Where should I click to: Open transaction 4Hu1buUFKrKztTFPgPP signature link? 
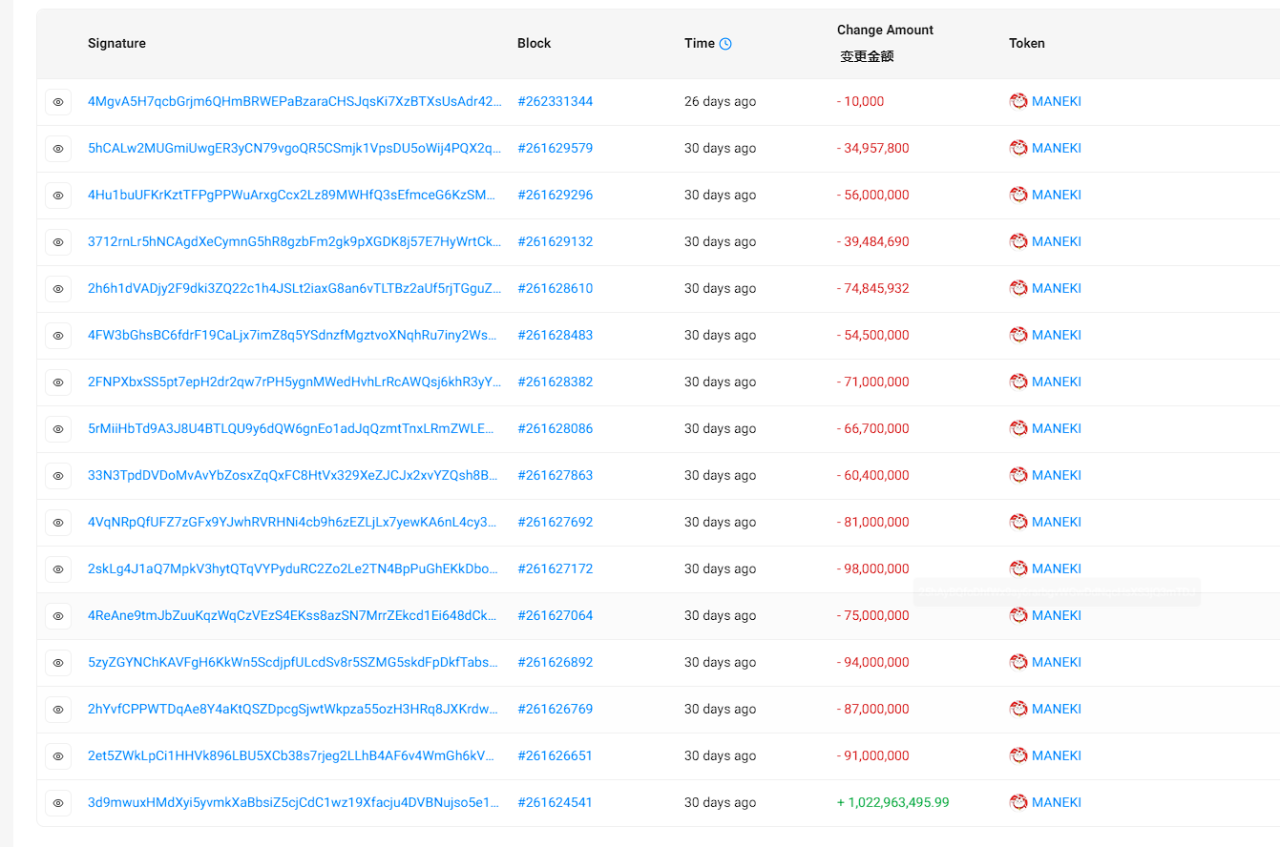(291, 195)
